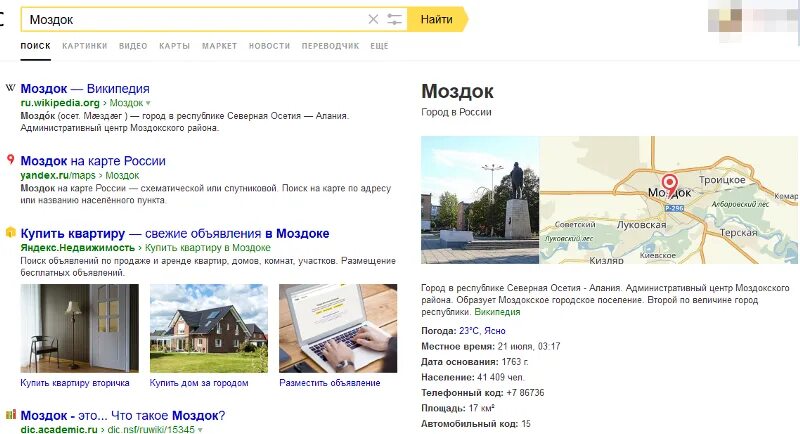Click the Троицкое label on the map

point(722,180)
